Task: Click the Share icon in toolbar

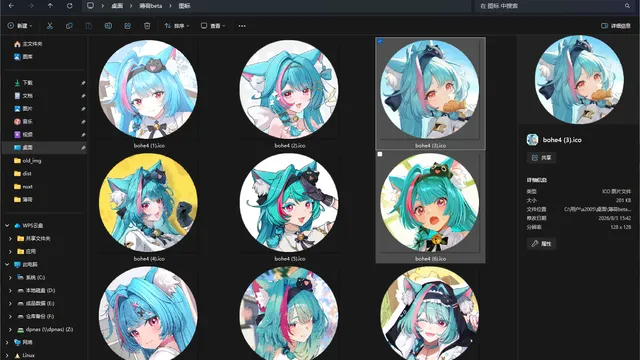Action: (127, 26)
